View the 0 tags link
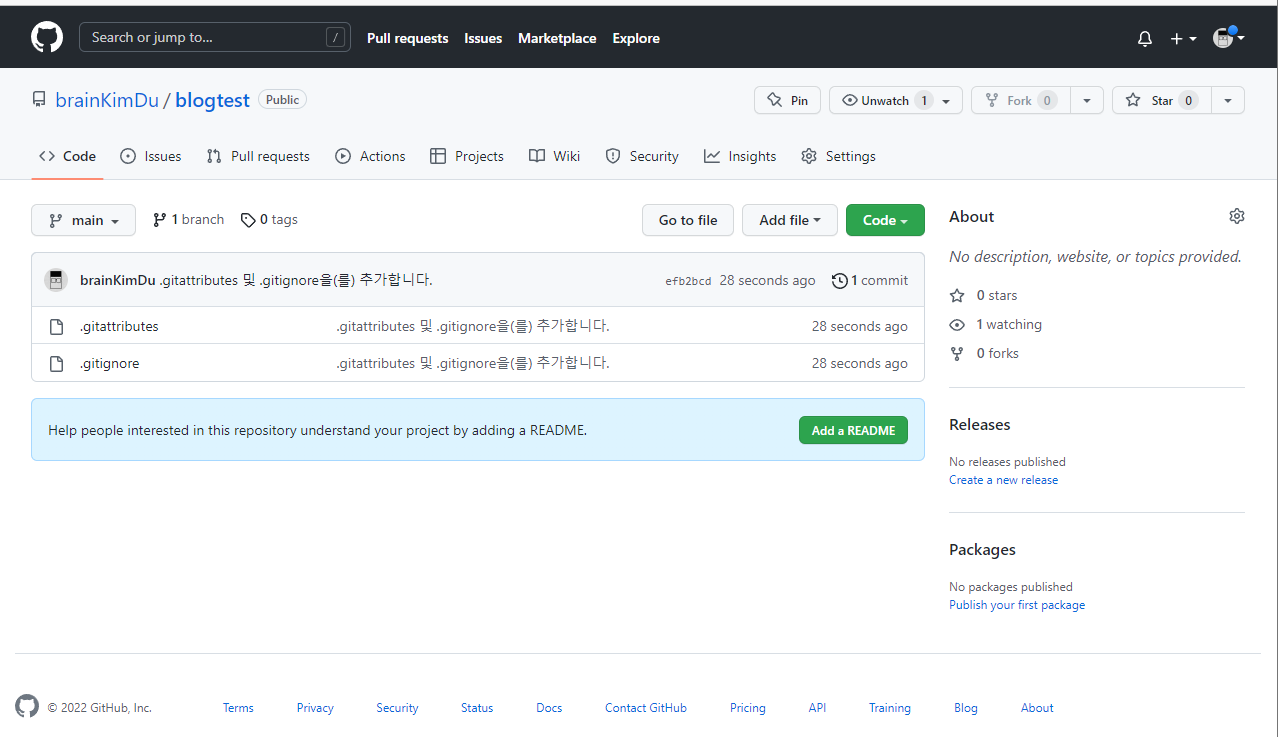The height and width of the screenshot is (737, 1278). (269, 220)
